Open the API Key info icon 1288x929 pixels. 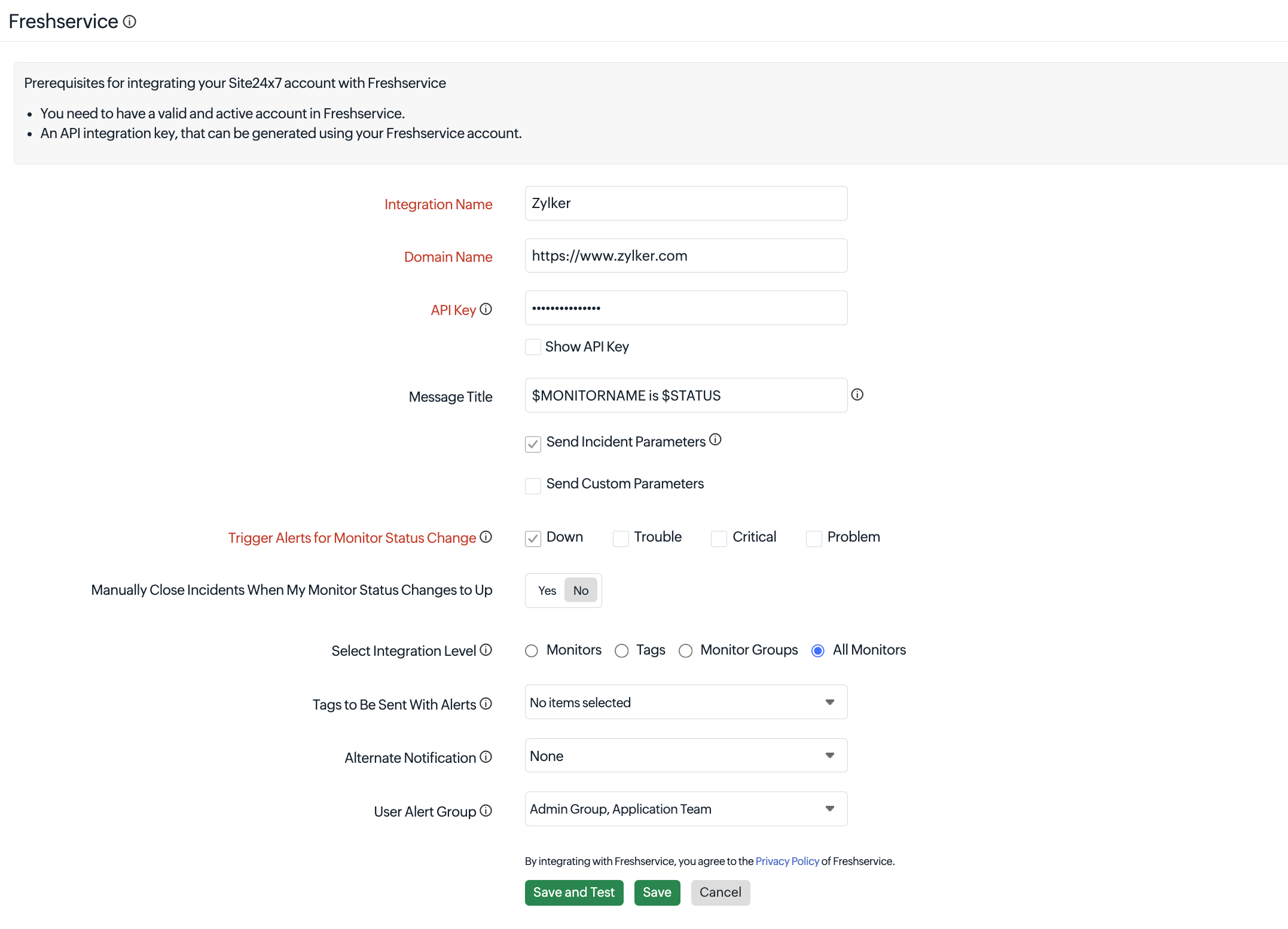coord(486,309)
